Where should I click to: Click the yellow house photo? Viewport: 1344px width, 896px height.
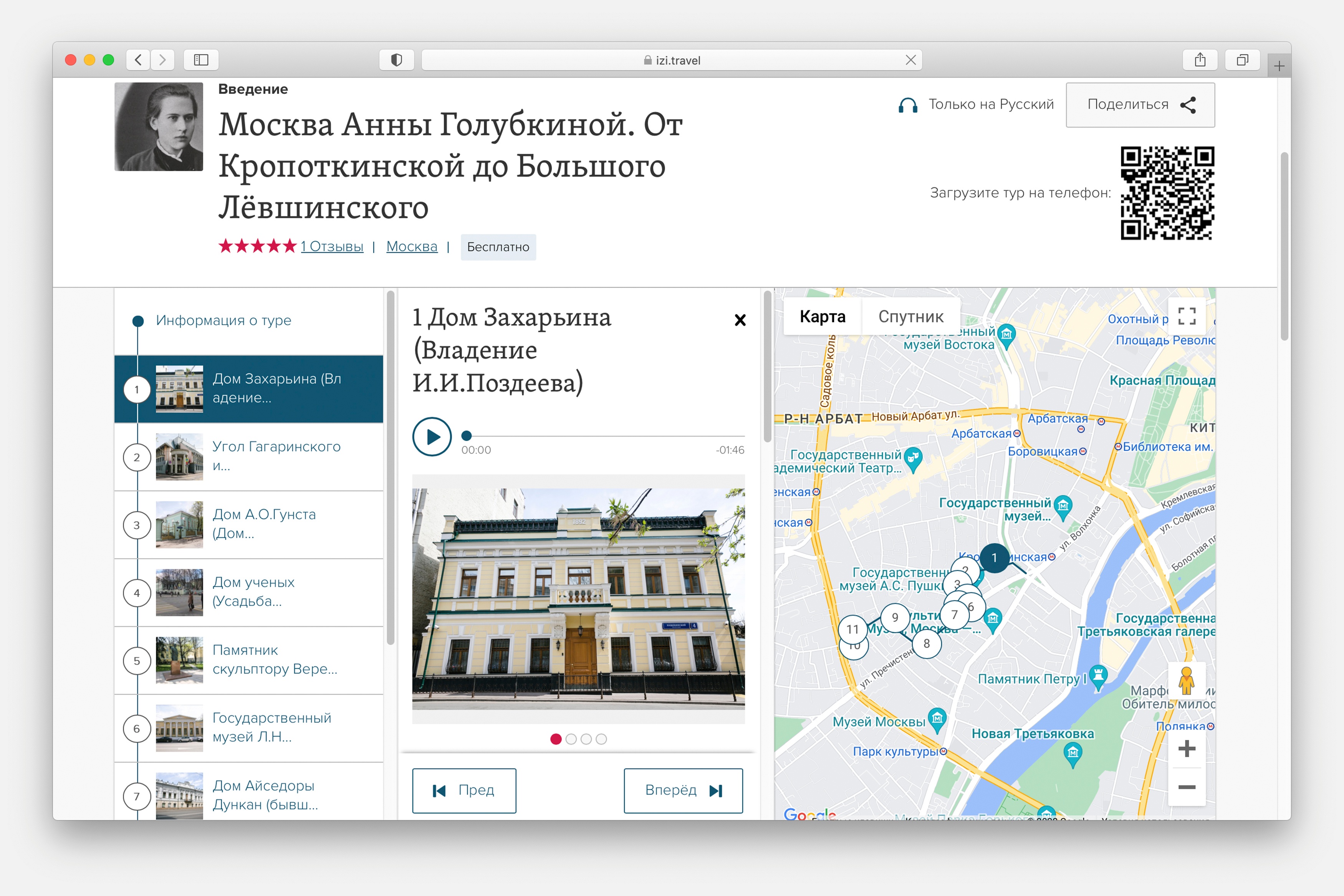(578, 599)
